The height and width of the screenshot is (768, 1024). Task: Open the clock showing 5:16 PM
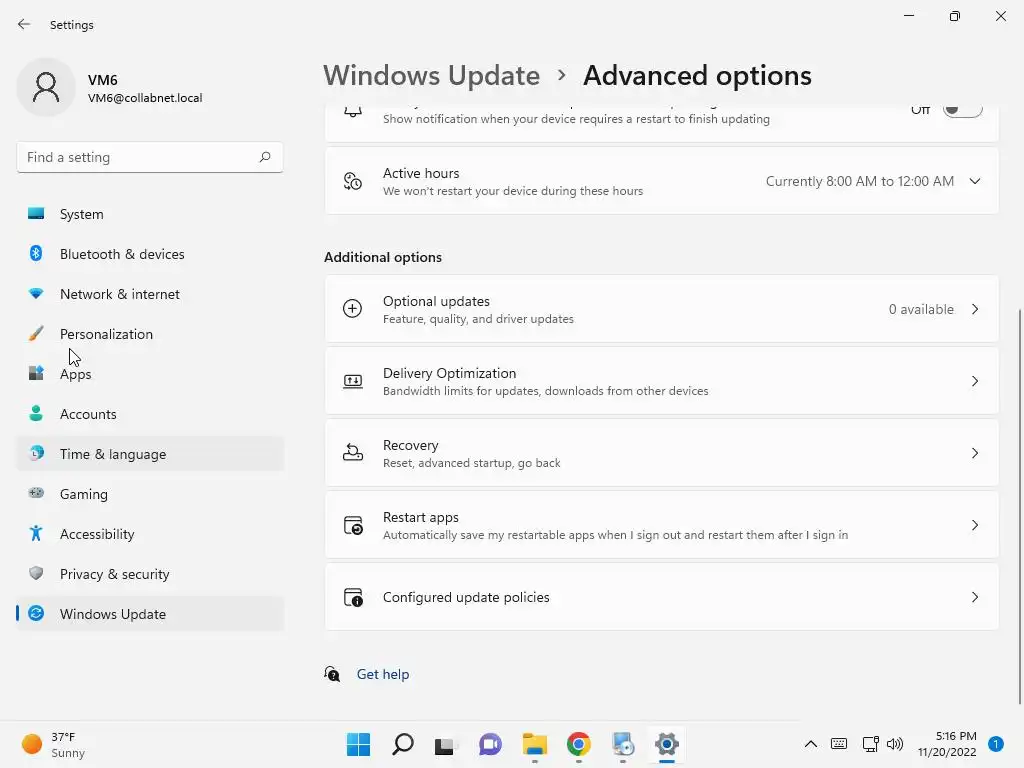[x=947, y=744]
